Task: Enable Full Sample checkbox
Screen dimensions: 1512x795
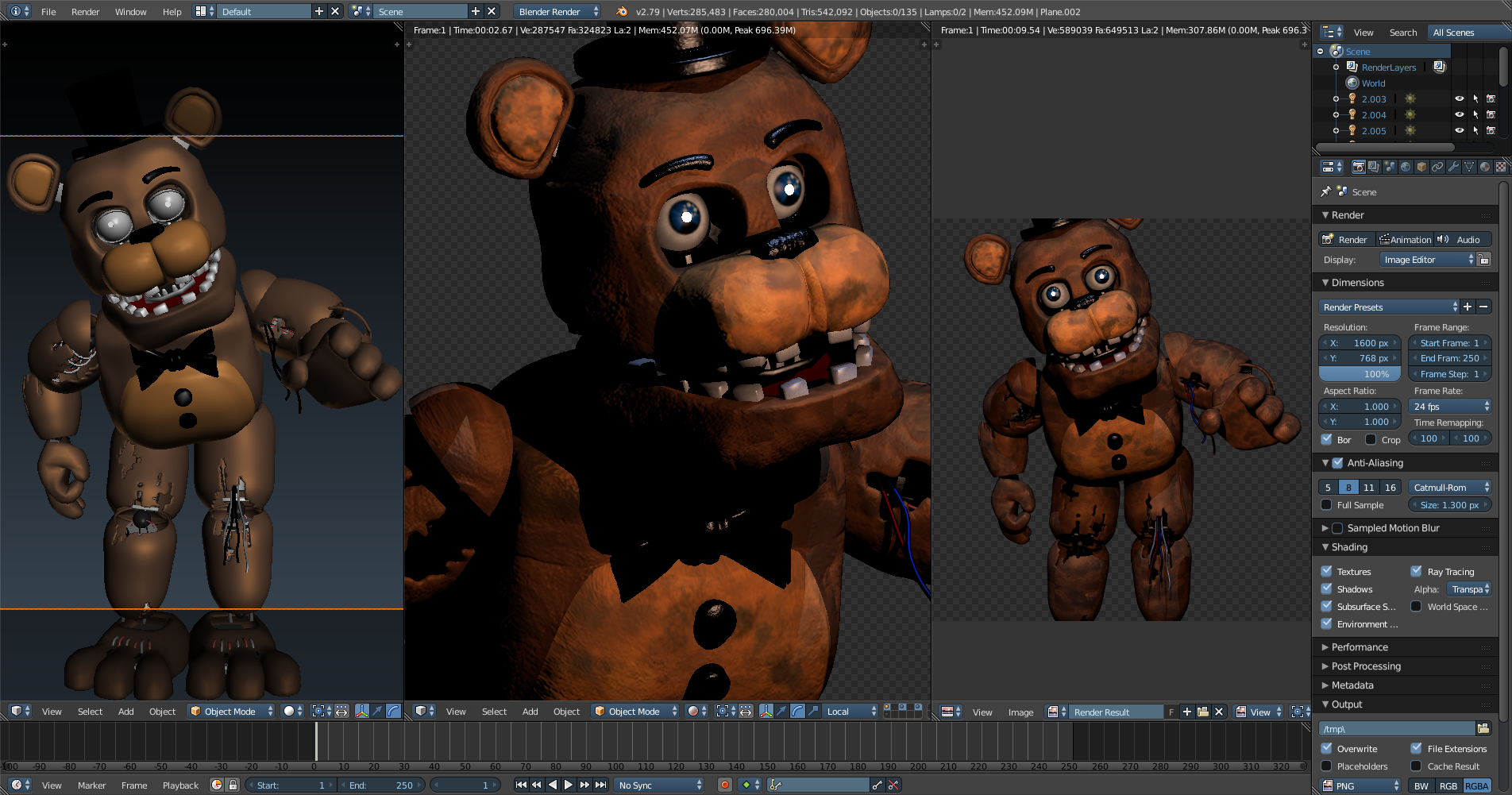Action: (x=1326, y=504)
